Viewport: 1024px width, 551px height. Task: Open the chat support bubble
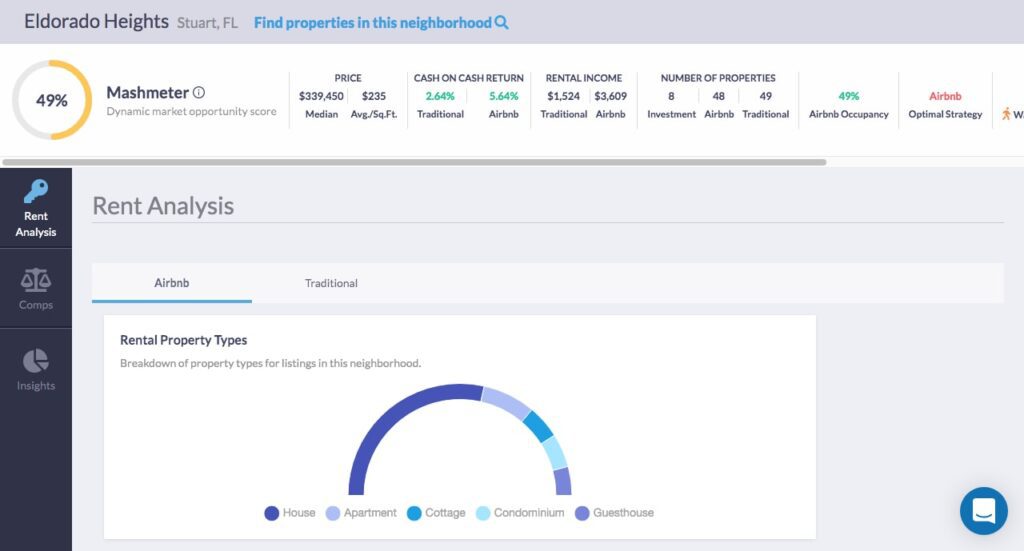click(x=983, y=510)
